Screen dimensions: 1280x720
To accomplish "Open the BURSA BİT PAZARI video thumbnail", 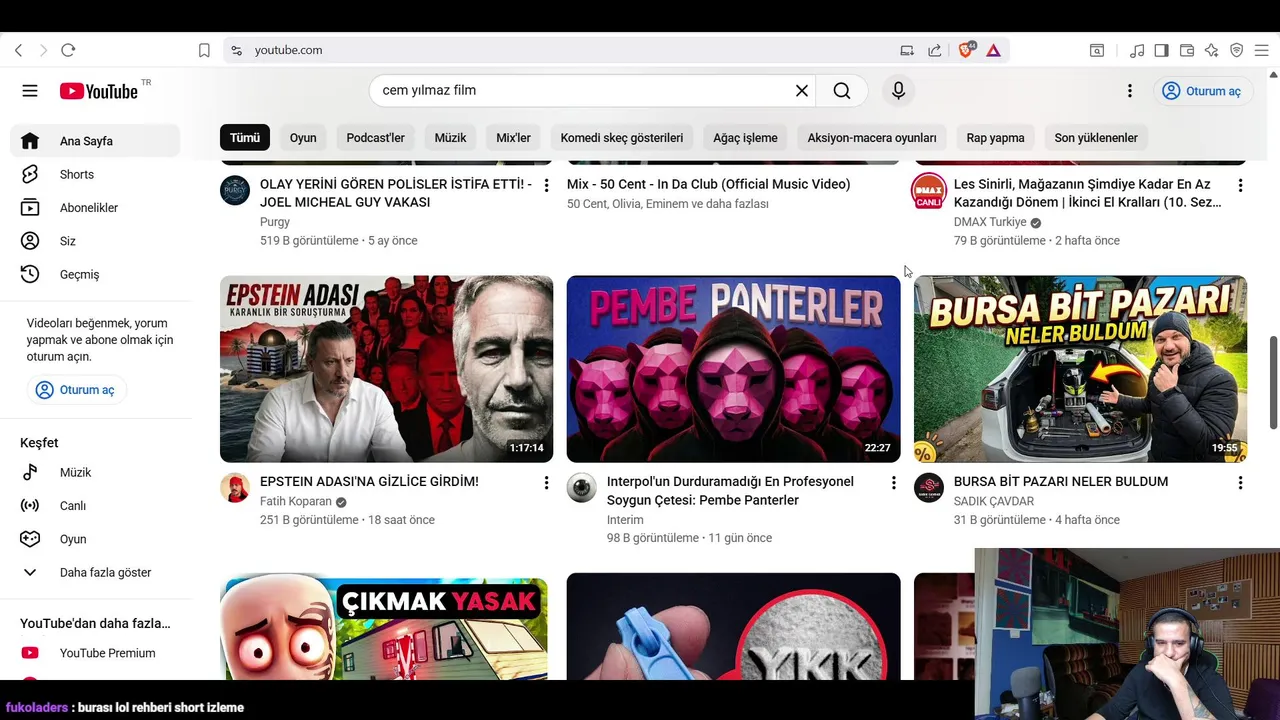I will 1080,369.
